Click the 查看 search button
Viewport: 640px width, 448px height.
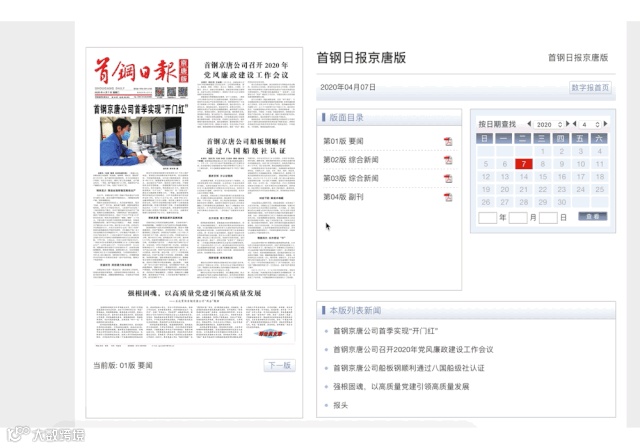pyautogui.click(x=593, y=216)
